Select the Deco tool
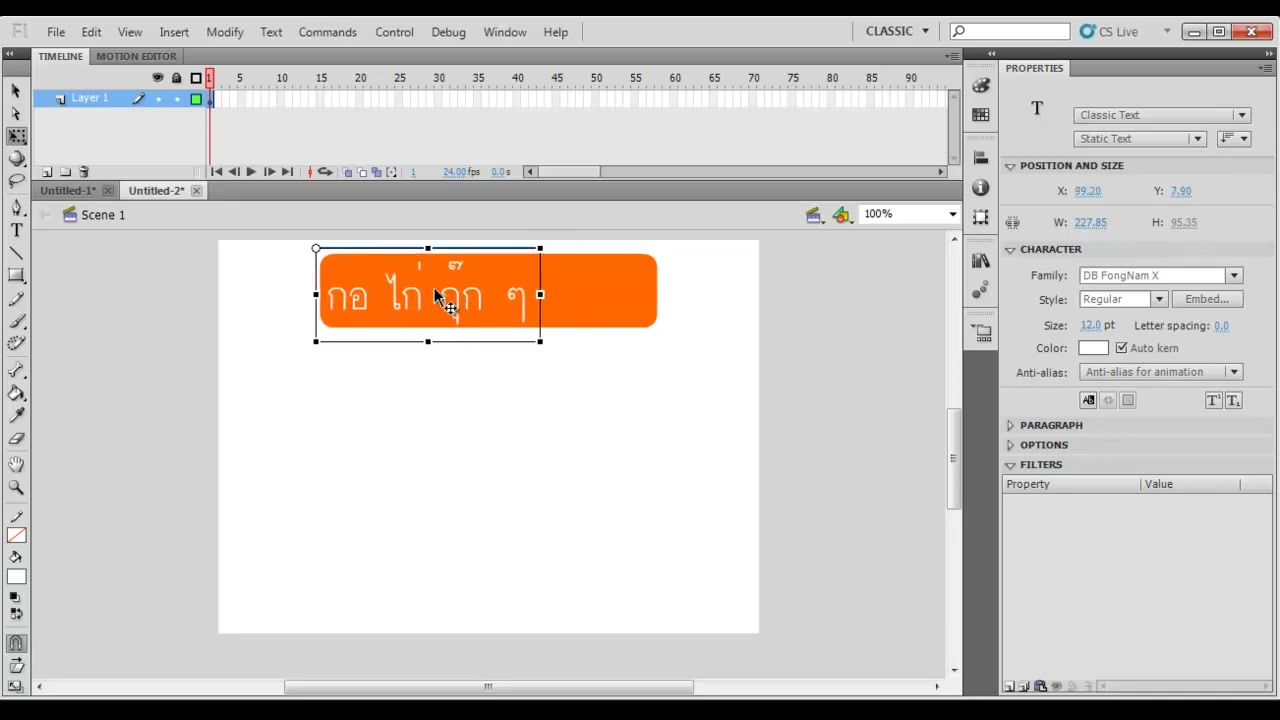The width and height of the screenshot is (1280, 720). pos(16,343)
